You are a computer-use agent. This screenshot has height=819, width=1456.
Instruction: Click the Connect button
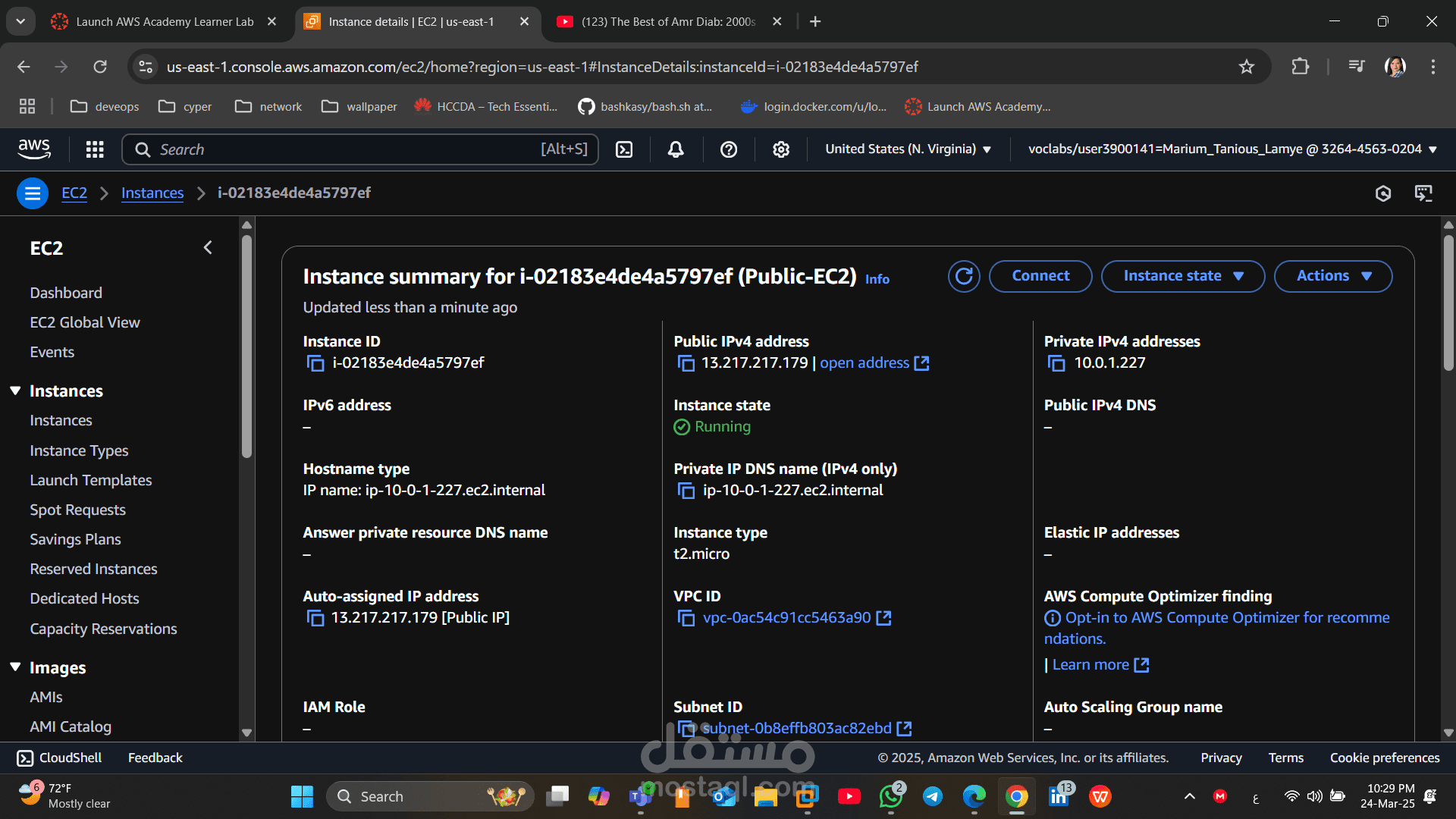1040,276
